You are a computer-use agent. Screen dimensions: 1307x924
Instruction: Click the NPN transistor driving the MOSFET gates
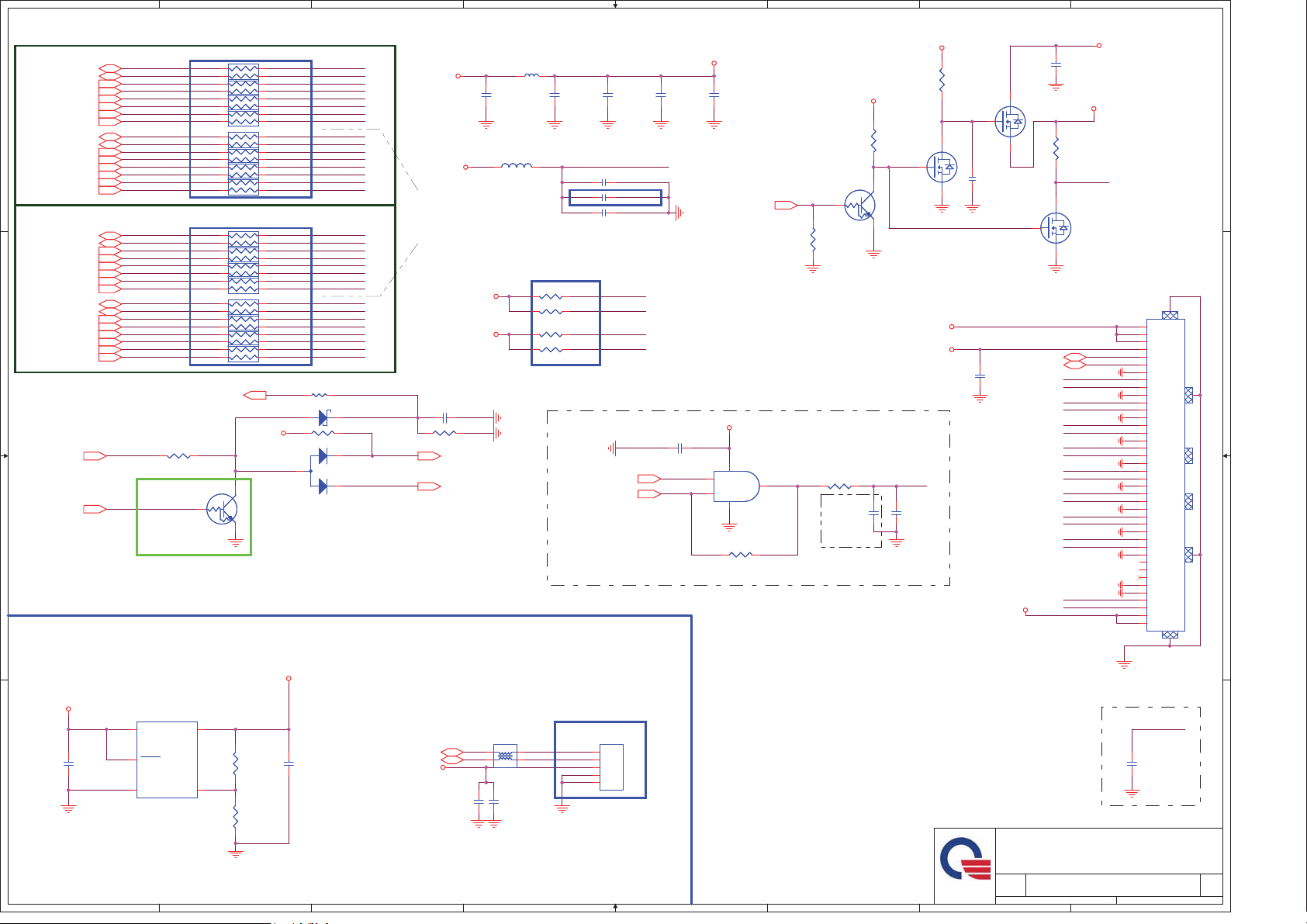pos(860,205)
